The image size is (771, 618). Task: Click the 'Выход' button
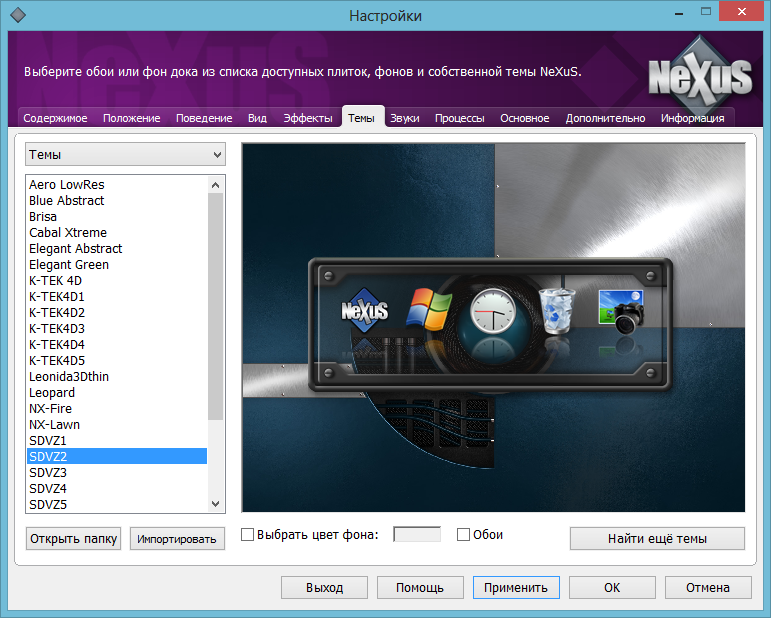pos(324,588)
